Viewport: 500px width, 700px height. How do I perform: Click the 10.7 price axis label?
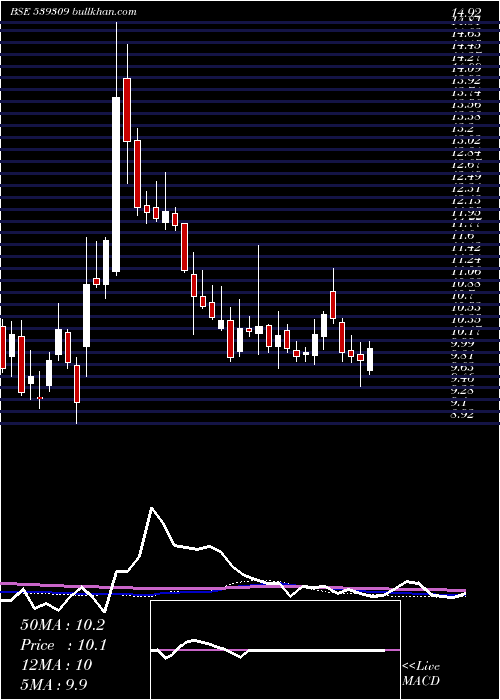pos(462,296)
